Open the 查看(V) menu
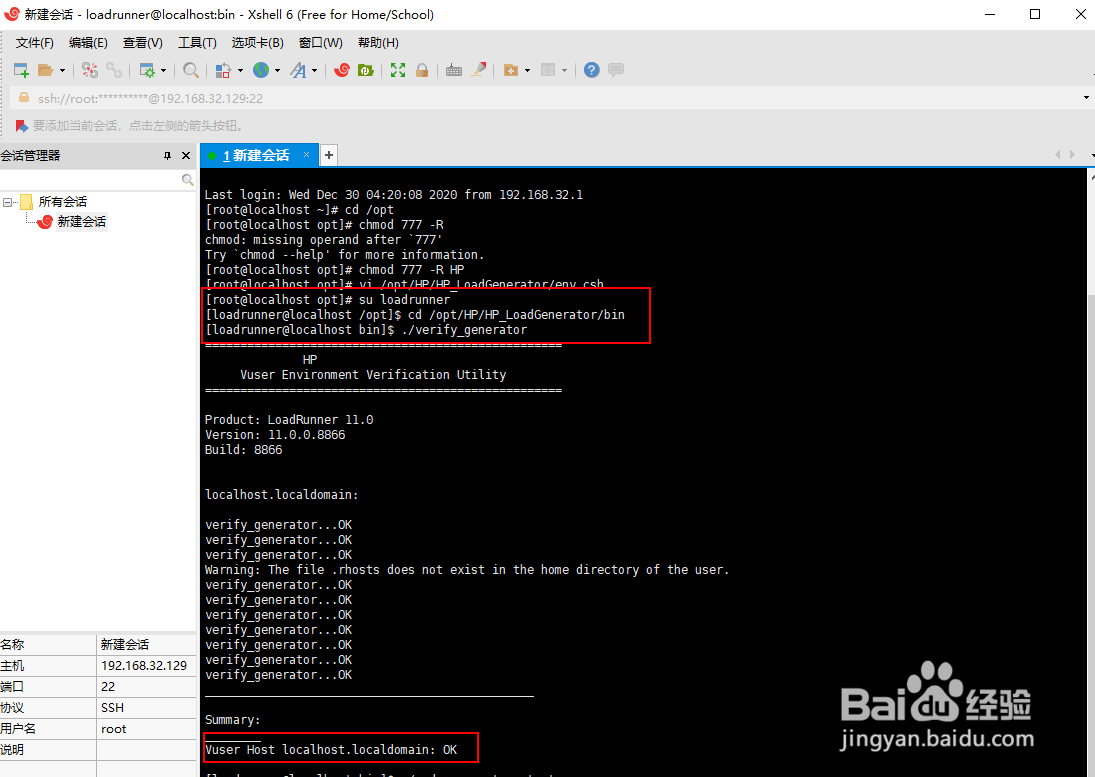The image size is (1095, 777). click(142, 43)
